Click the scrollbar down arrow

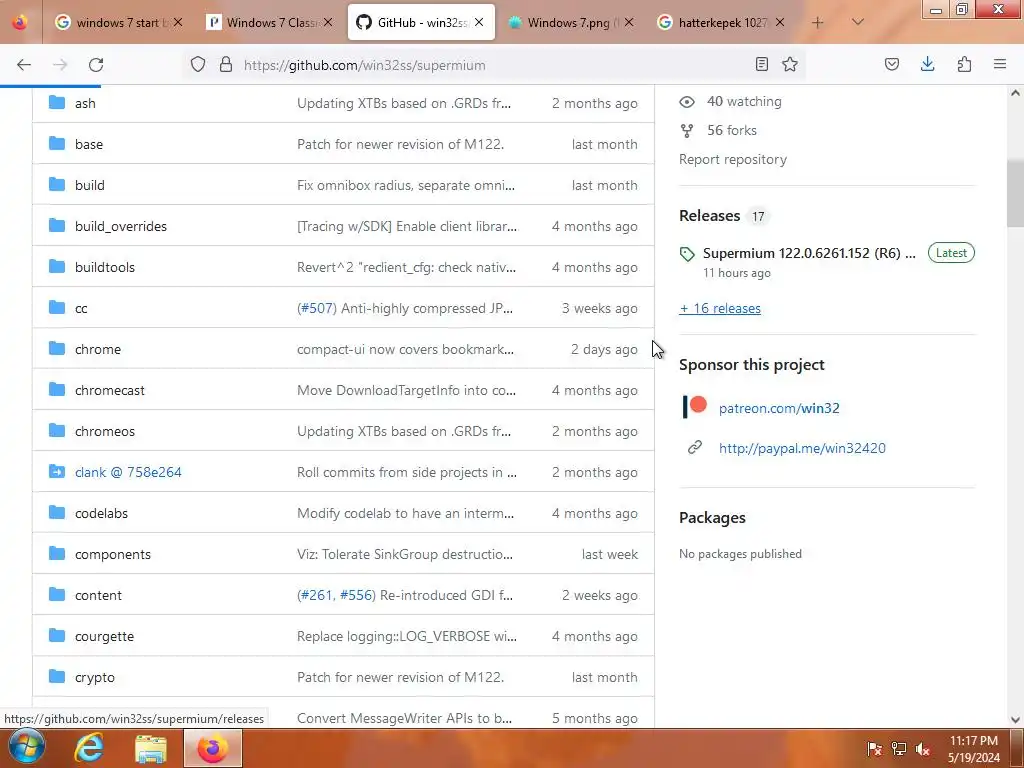point(1015,720)
